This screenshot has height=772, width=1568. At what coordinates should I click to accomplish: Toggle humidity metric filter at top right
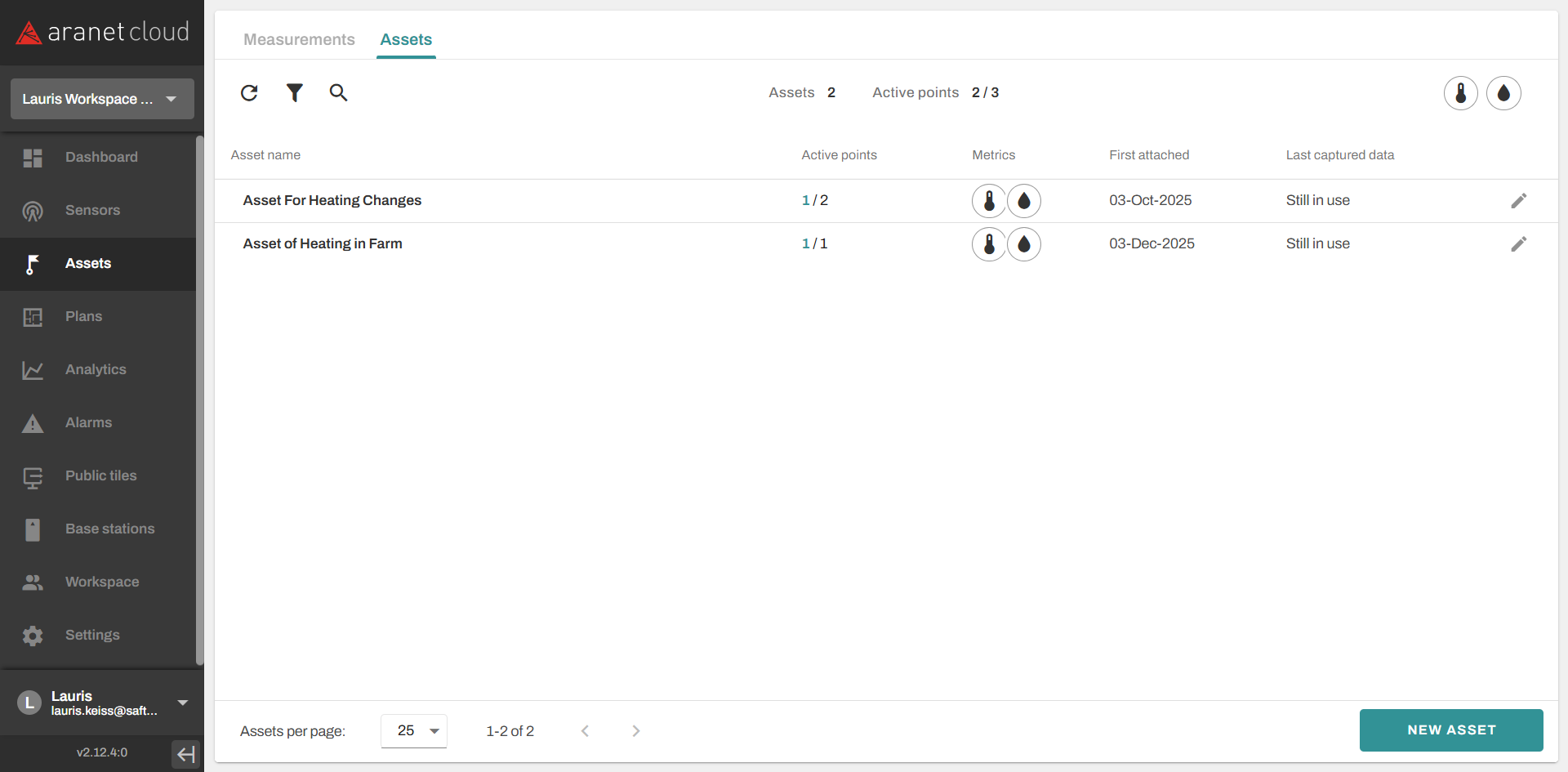1503,93
